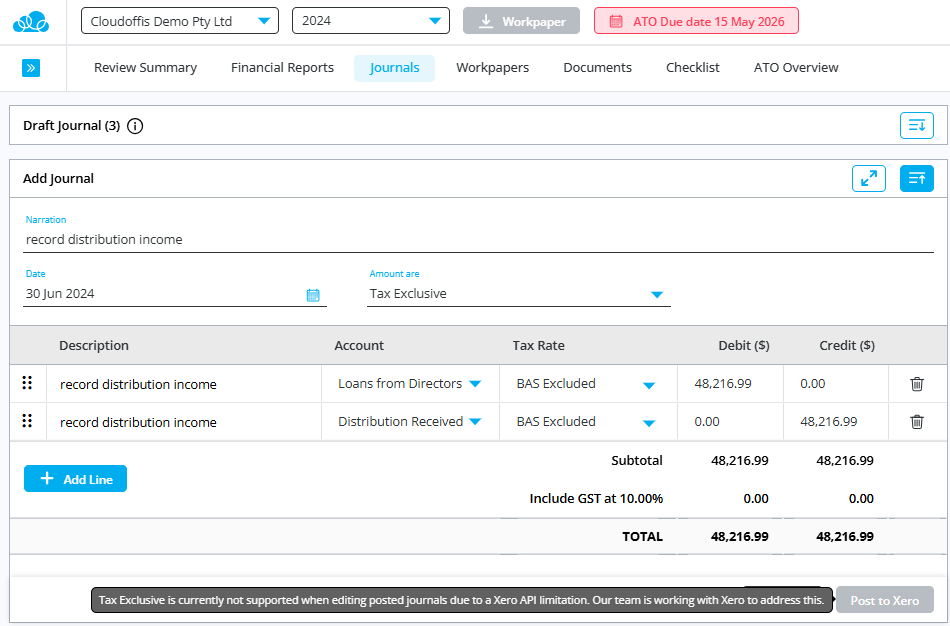Grab the first row drag handle
950x626 pixels.
point(27,383)
